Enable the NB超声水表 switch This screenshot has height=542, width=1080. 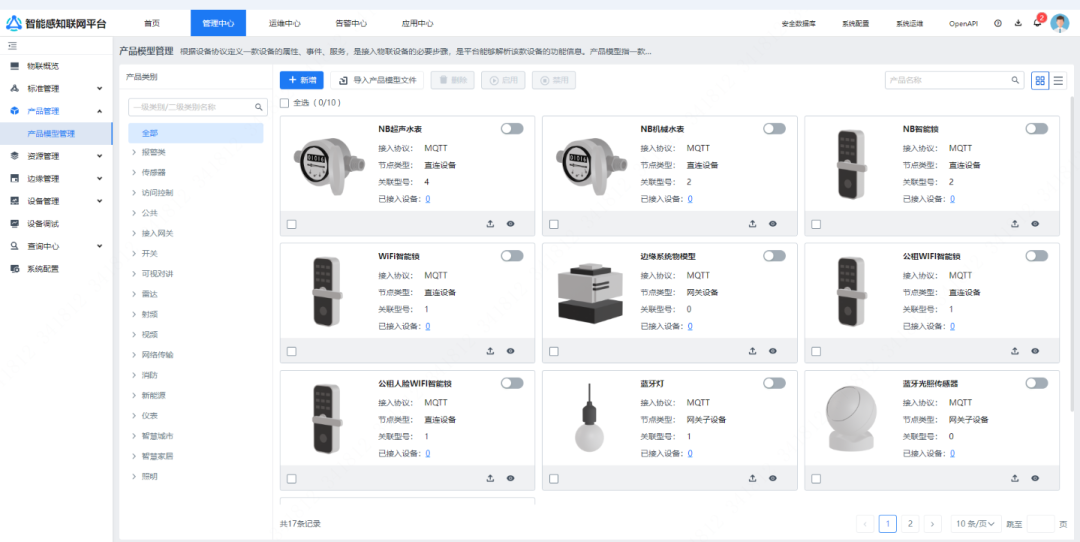tap(512, 129)
